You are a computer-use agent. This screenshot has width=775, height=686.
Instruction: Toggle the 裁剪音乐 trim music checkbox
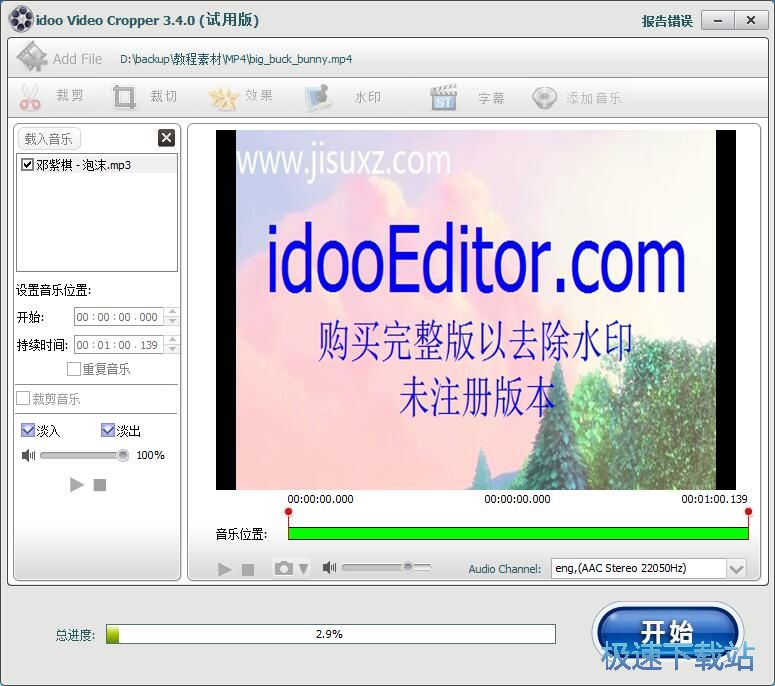(x=23, y=398)
